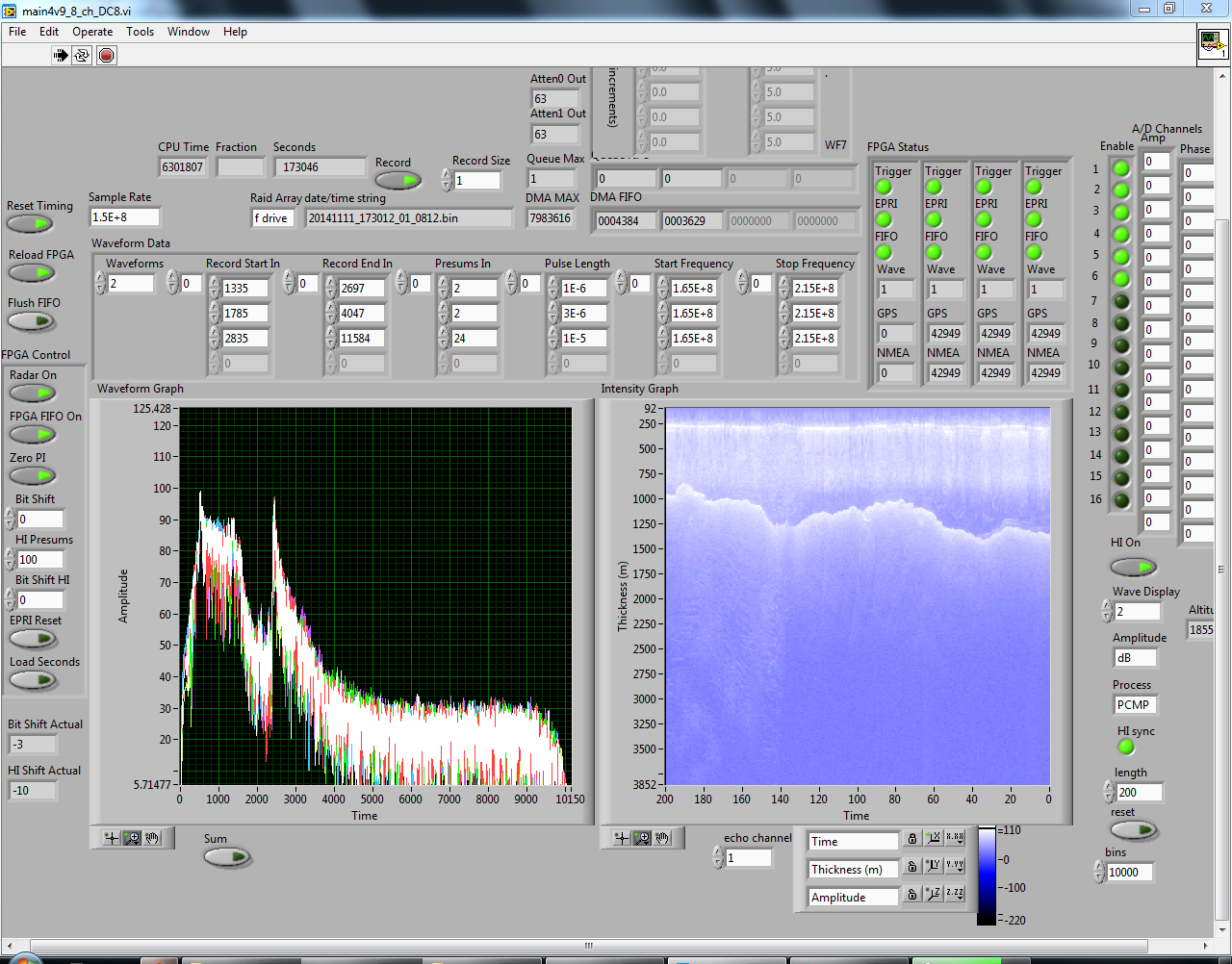This screenshot has width=1232, height=964.
Task: Select the Waveform Graph zoom tool
Action: coord(132,838)
